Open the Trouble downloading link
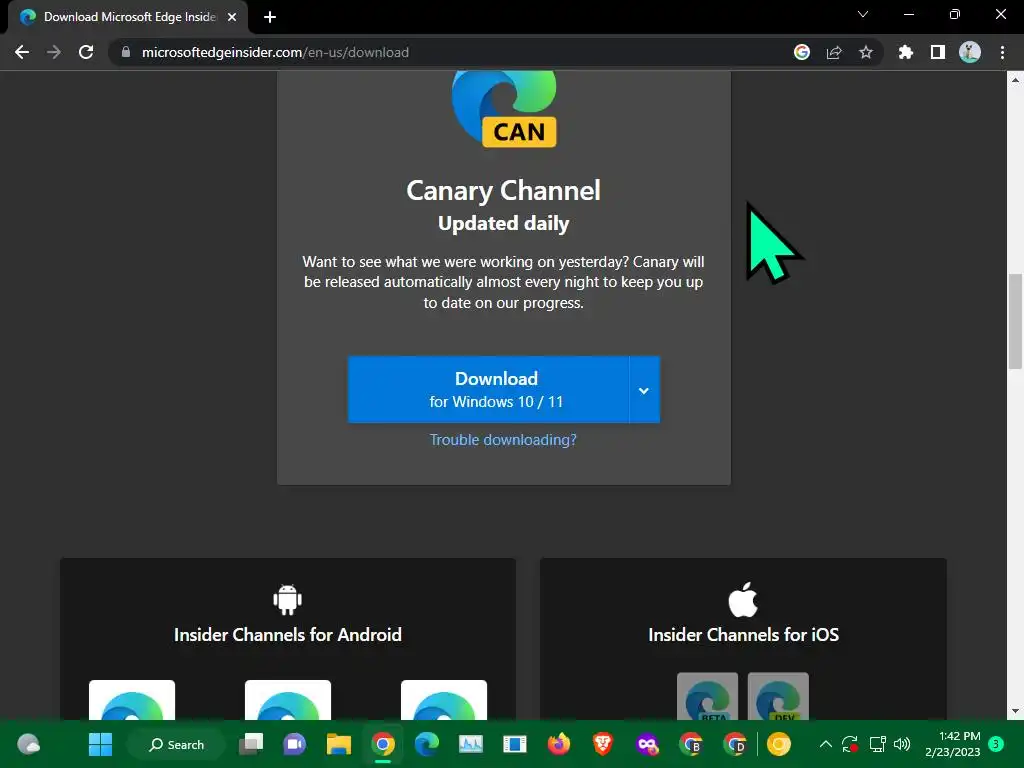 503,440
